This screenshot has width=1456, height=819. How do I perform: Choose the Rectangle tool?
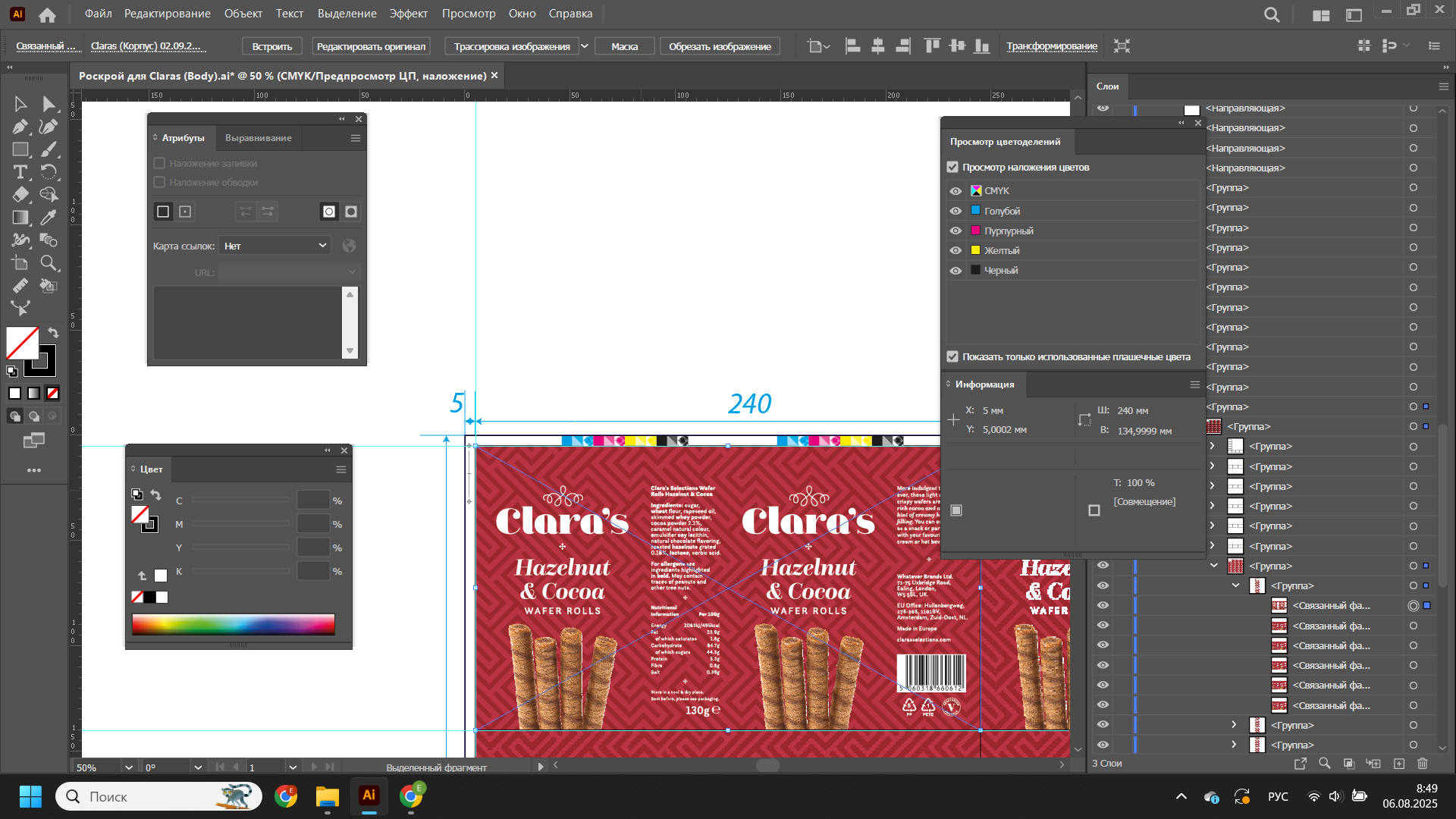(x=20, y=149)
